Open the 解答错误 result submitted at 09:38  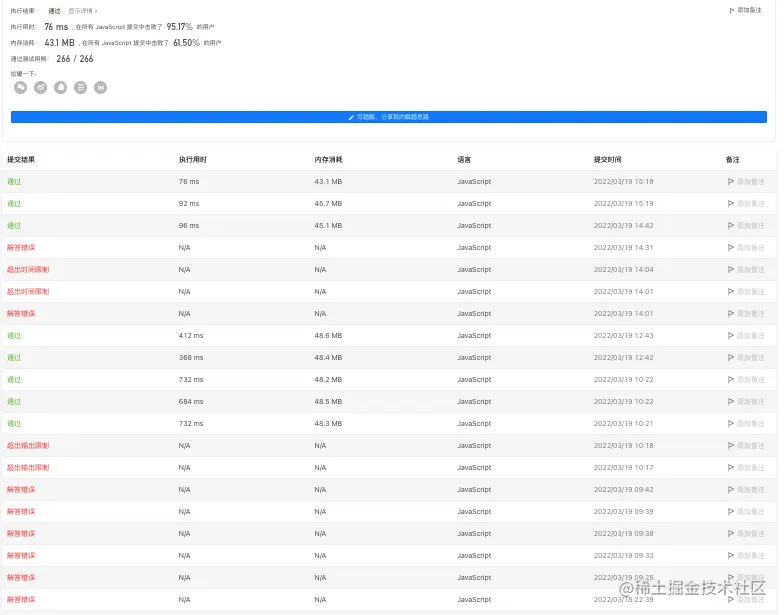(x=21, y=534)
